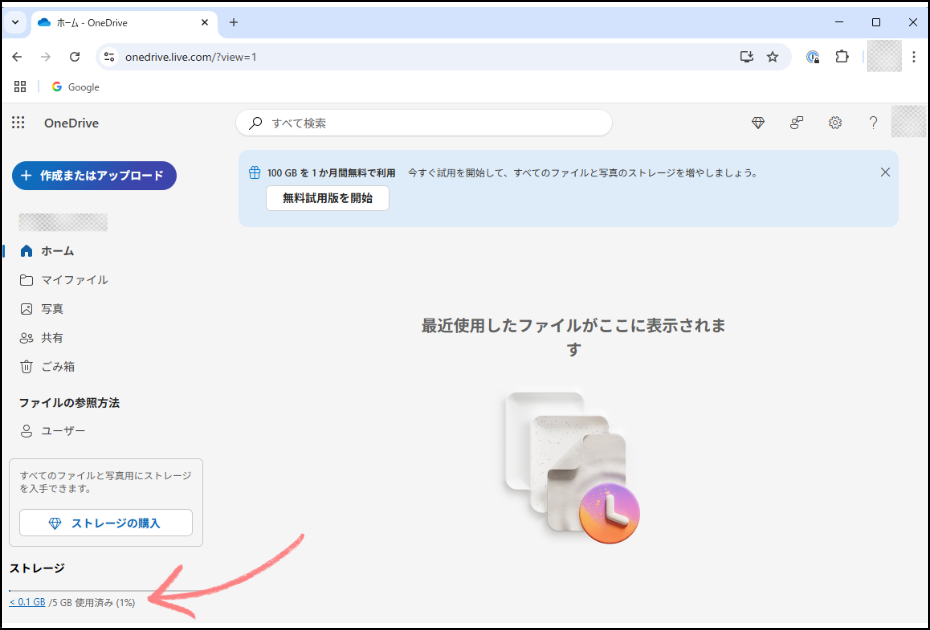Open a new browser tab
This screenshot has height=630, width=930.
pos(234,23)
